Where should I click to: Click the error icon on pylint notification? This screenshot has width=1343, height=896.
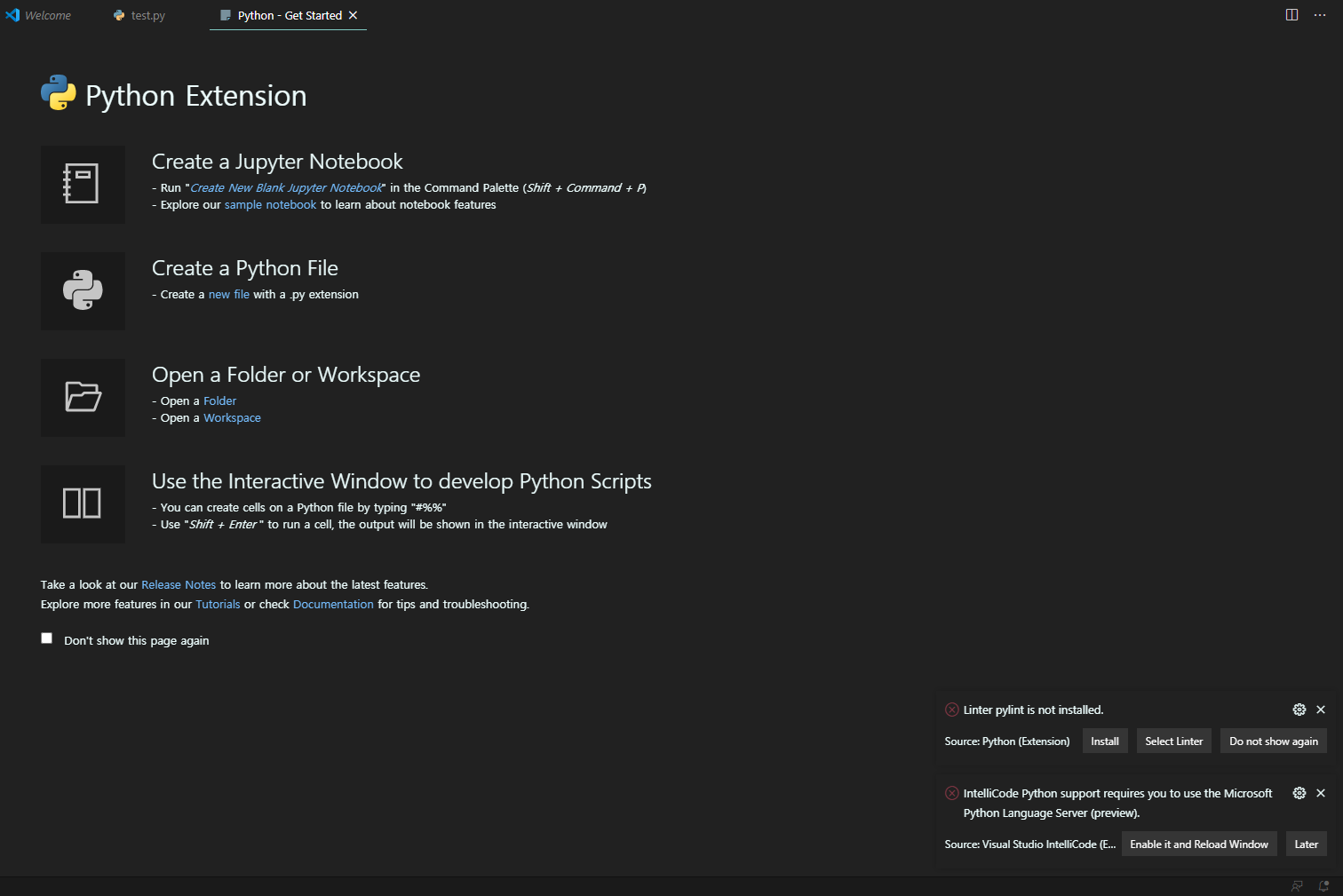point(952,710)
